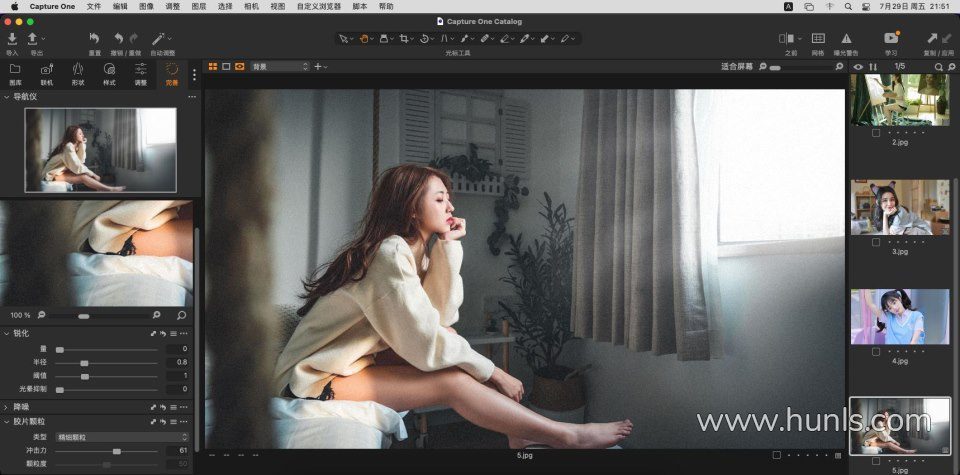Image resolution: width=960 pixels, height=475 pixels.
Task: Adjust the 100 % focus zoom slider
Action: [x=99, y=316]
